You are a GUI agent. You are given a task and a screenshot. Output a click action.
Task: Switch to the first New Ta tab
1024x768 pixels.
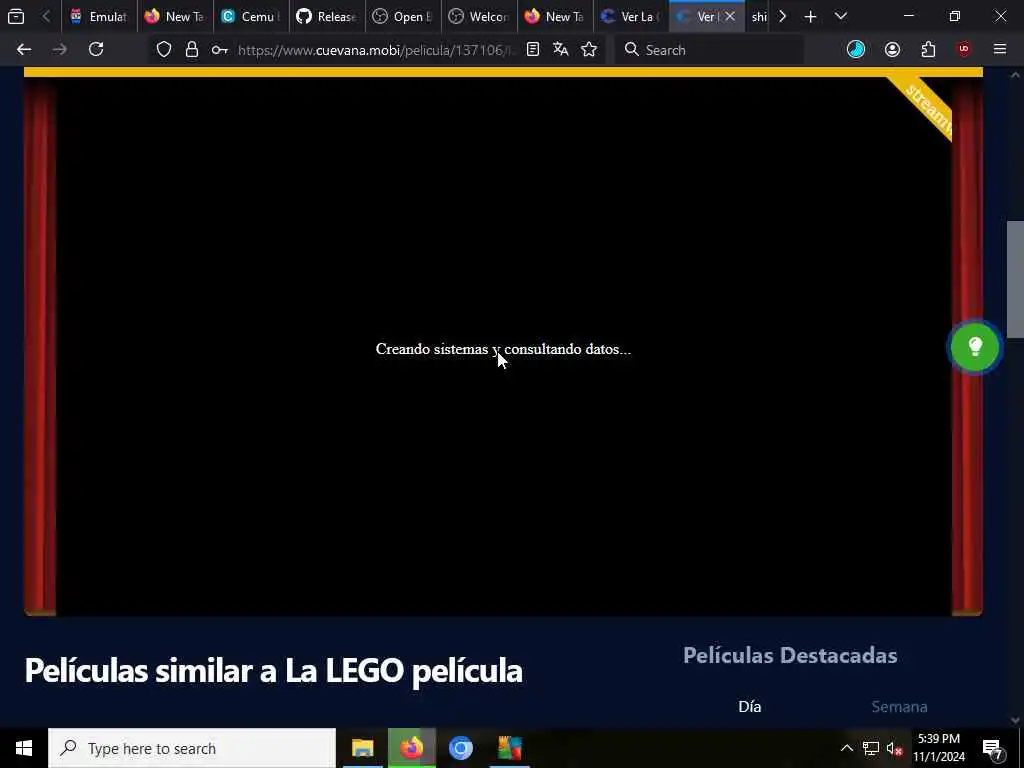(175, 16)
